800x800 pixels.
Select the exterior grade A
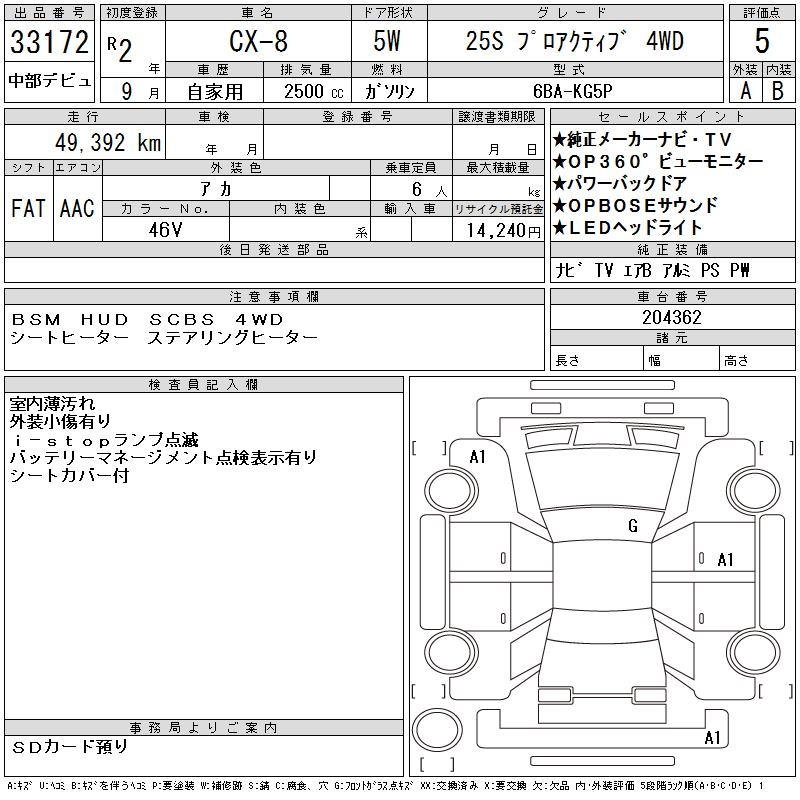point(746,91)
